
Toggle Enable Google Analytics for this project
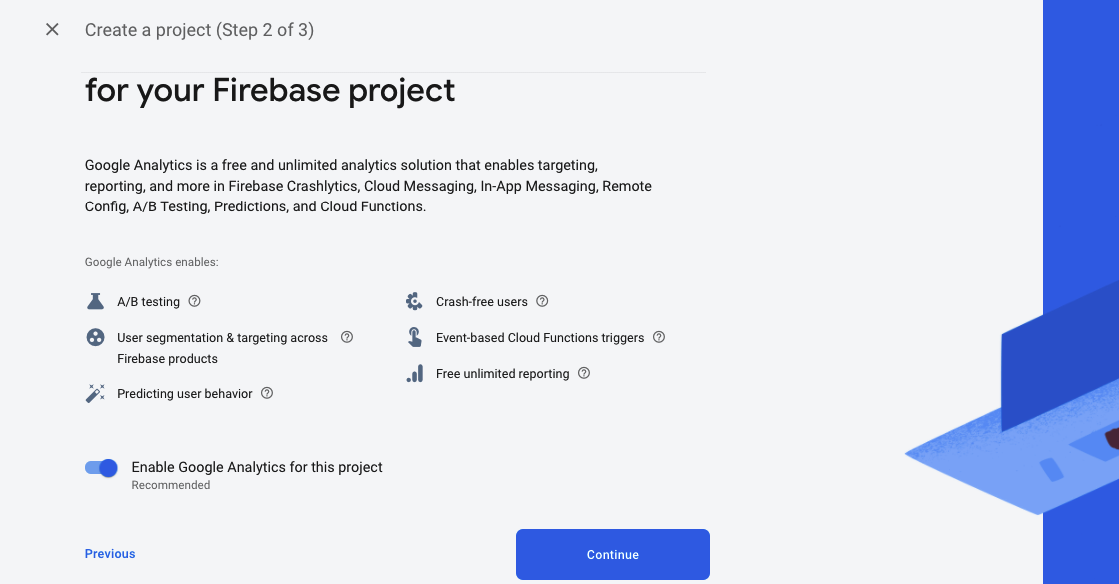click(101, 468)
